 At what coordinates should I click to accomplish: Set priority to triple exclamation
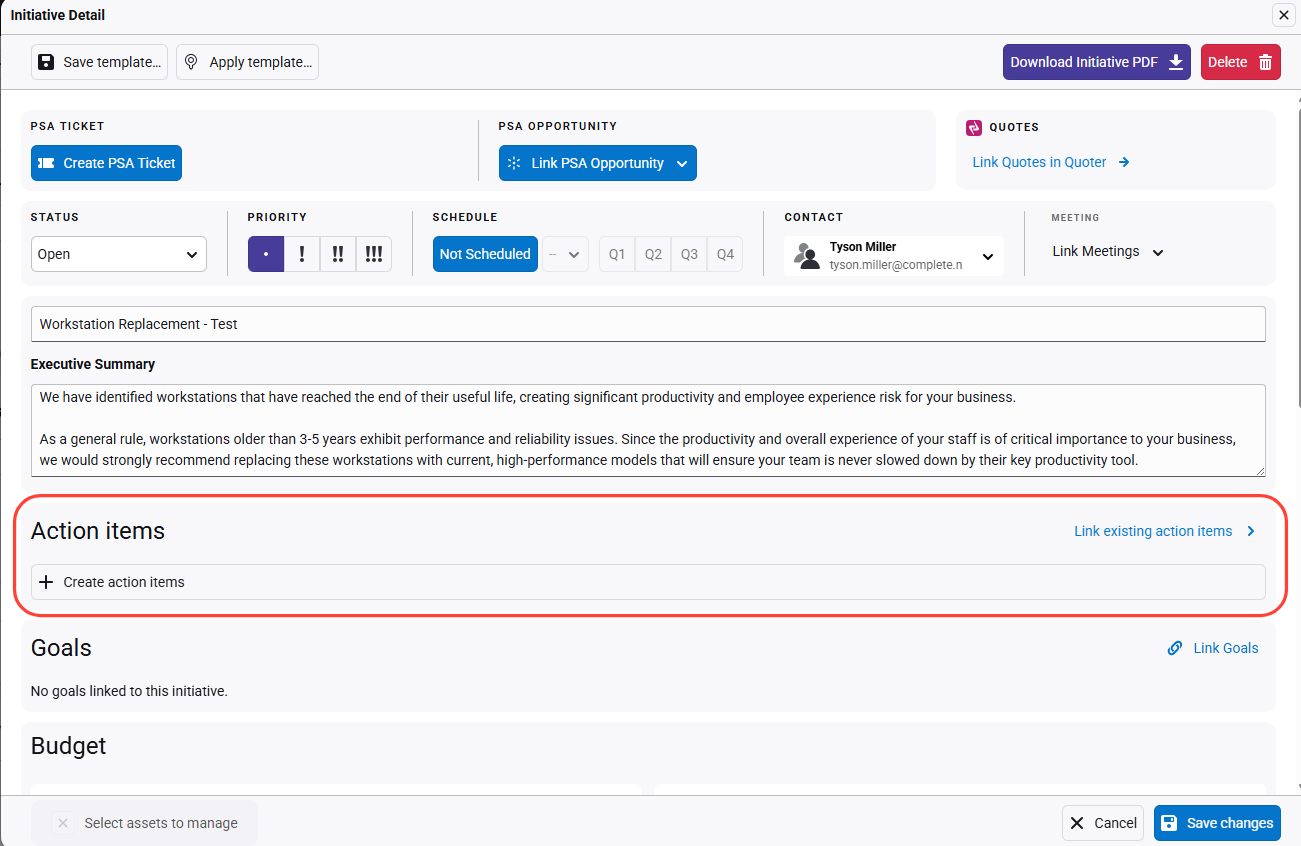(373, 254)
